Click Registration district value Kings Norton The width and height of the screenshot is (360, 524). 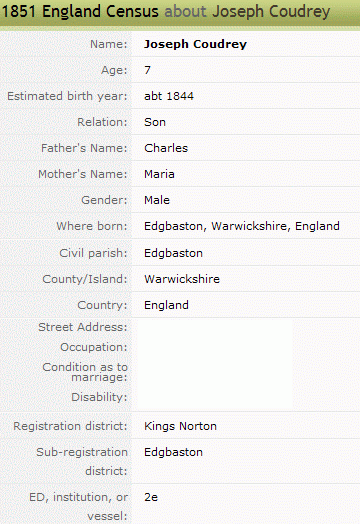pos(180,426)
